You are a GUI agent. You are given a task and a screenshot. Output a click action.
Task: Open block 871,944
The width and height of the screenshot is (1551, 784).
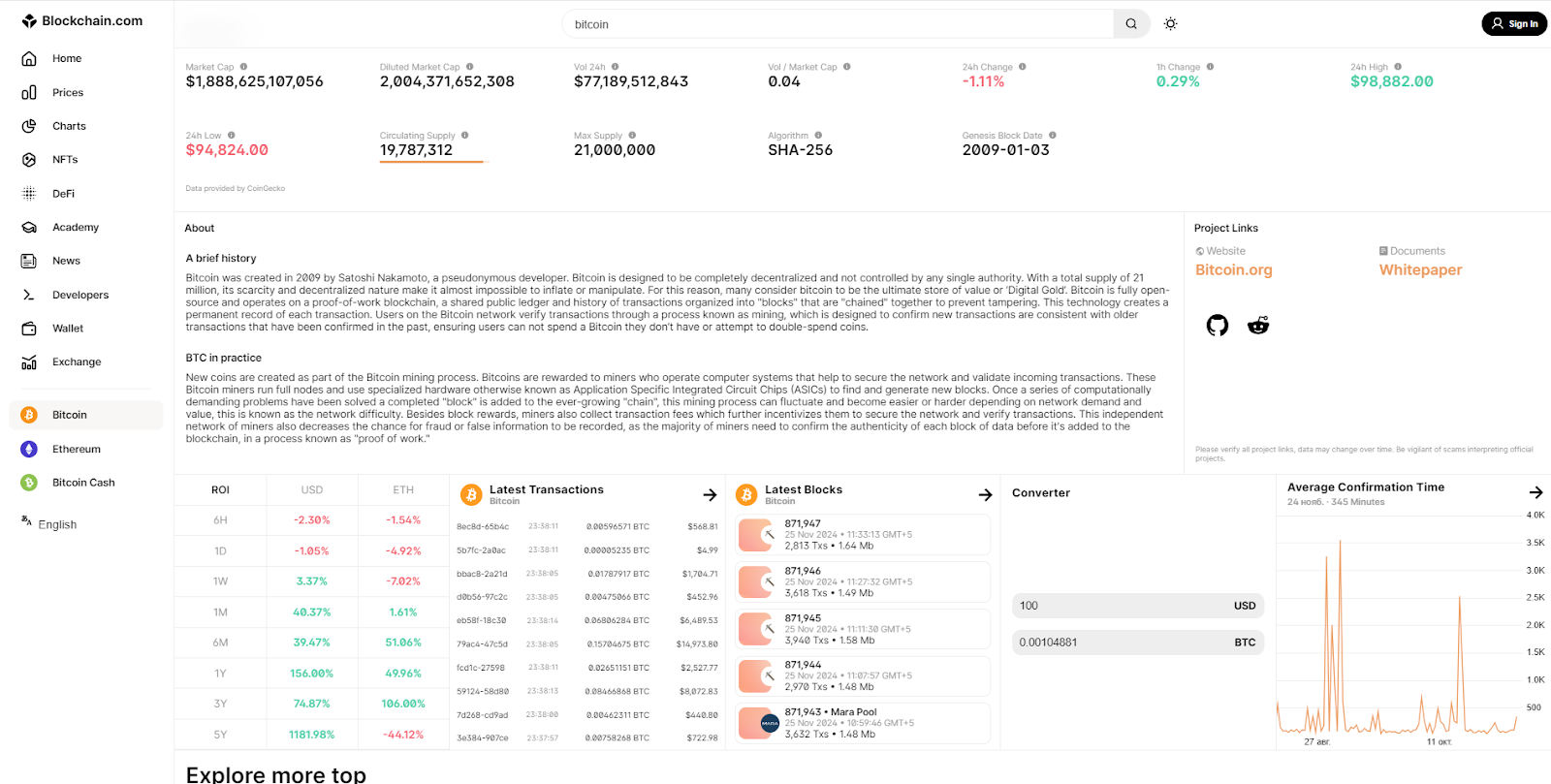pos(863,676)
